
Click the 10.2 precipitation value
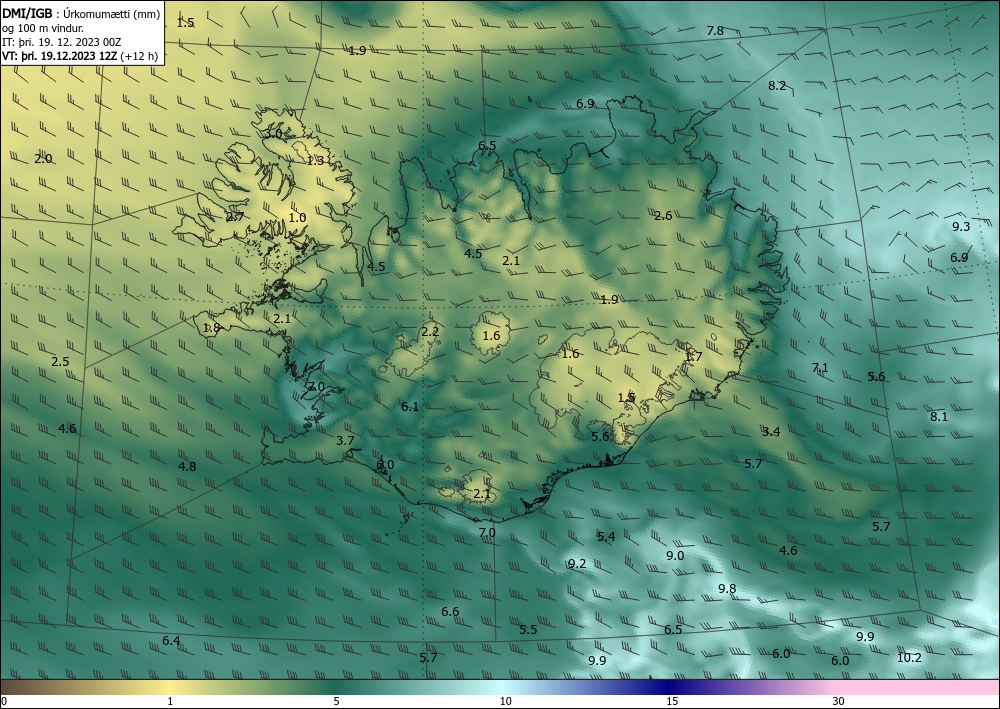coord(909,657)
